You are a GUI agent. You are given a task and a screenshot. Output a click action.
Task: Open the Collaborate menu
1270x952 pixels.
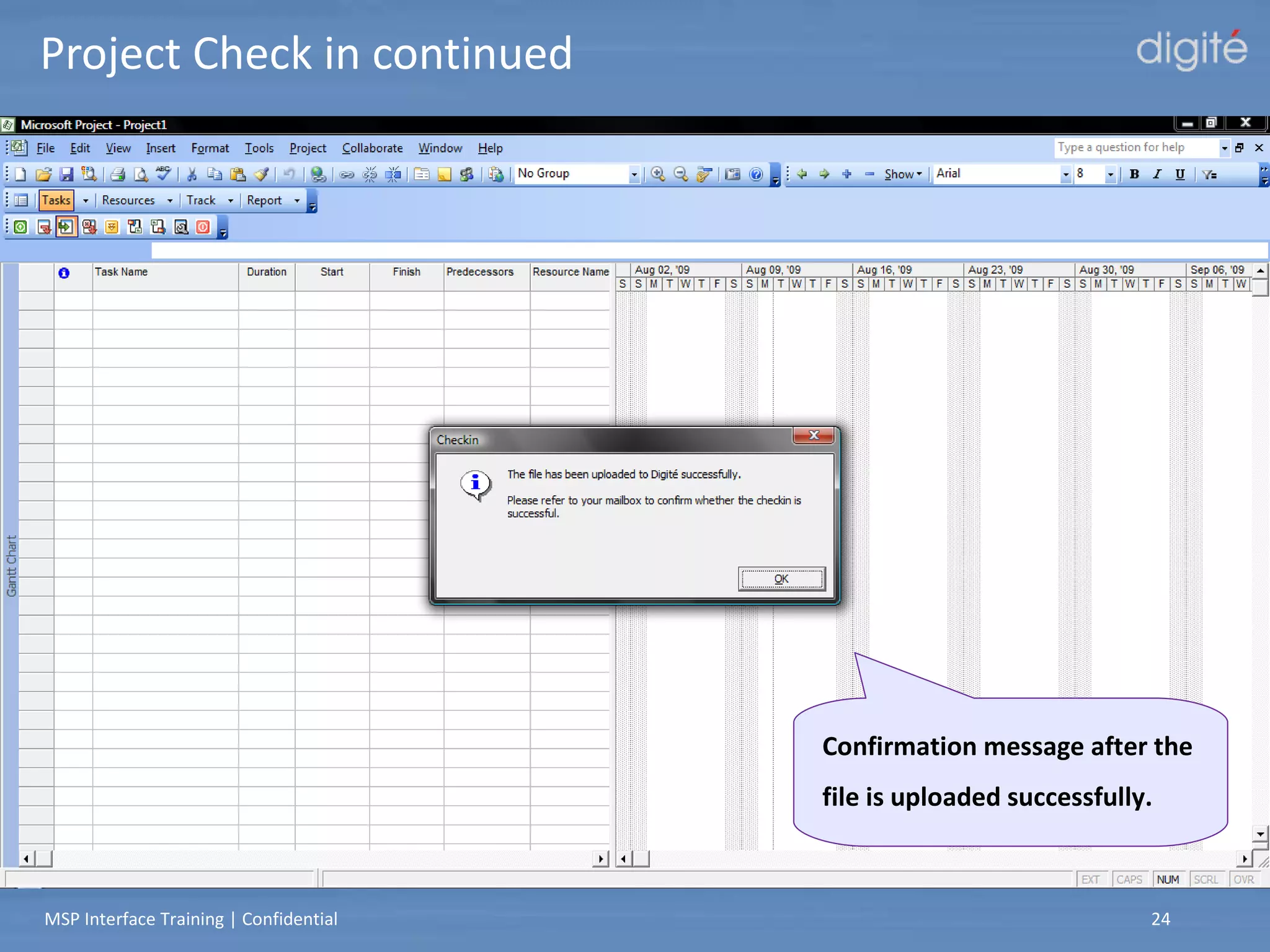(373, 148)
